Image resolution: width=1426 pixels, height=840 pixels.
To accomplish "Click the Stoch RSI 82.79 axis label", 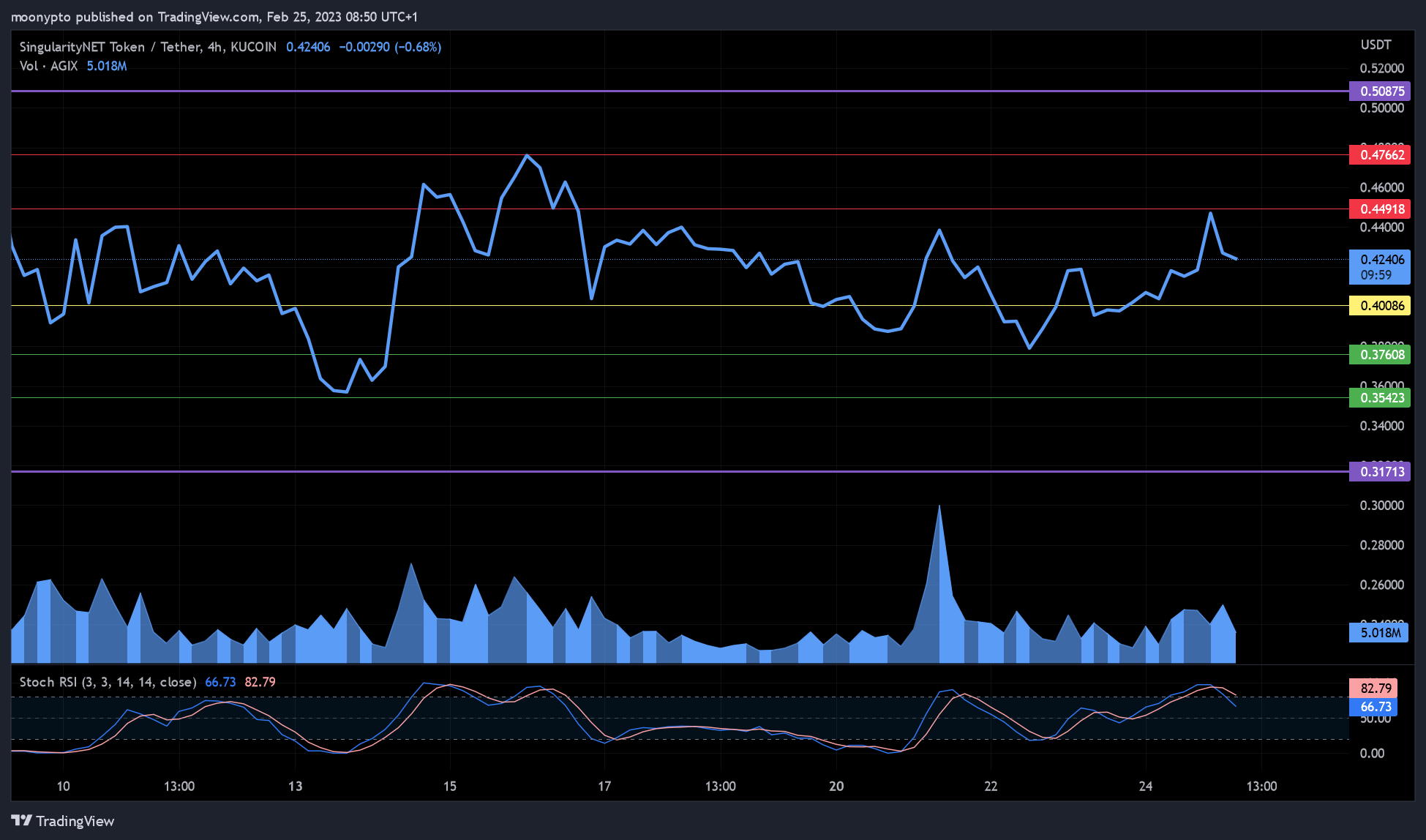I will 1373,688.
